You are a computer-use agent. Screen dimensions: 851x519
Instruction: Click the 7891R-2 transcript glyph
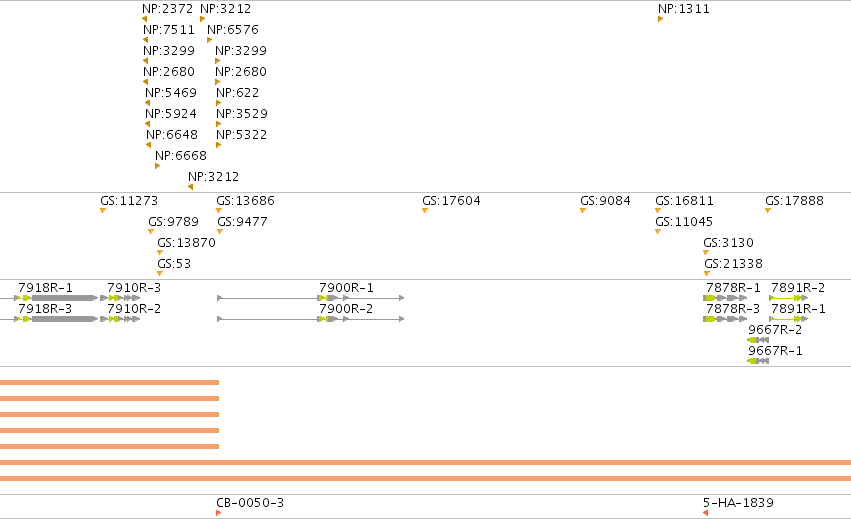(789, 298)
